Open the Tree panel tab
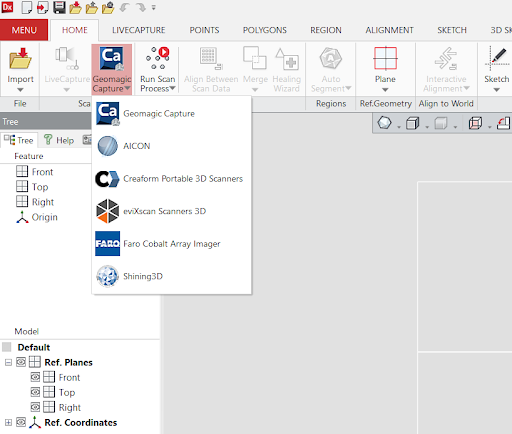The width and height of the screenshot is (512, 434). click(19, 140)
